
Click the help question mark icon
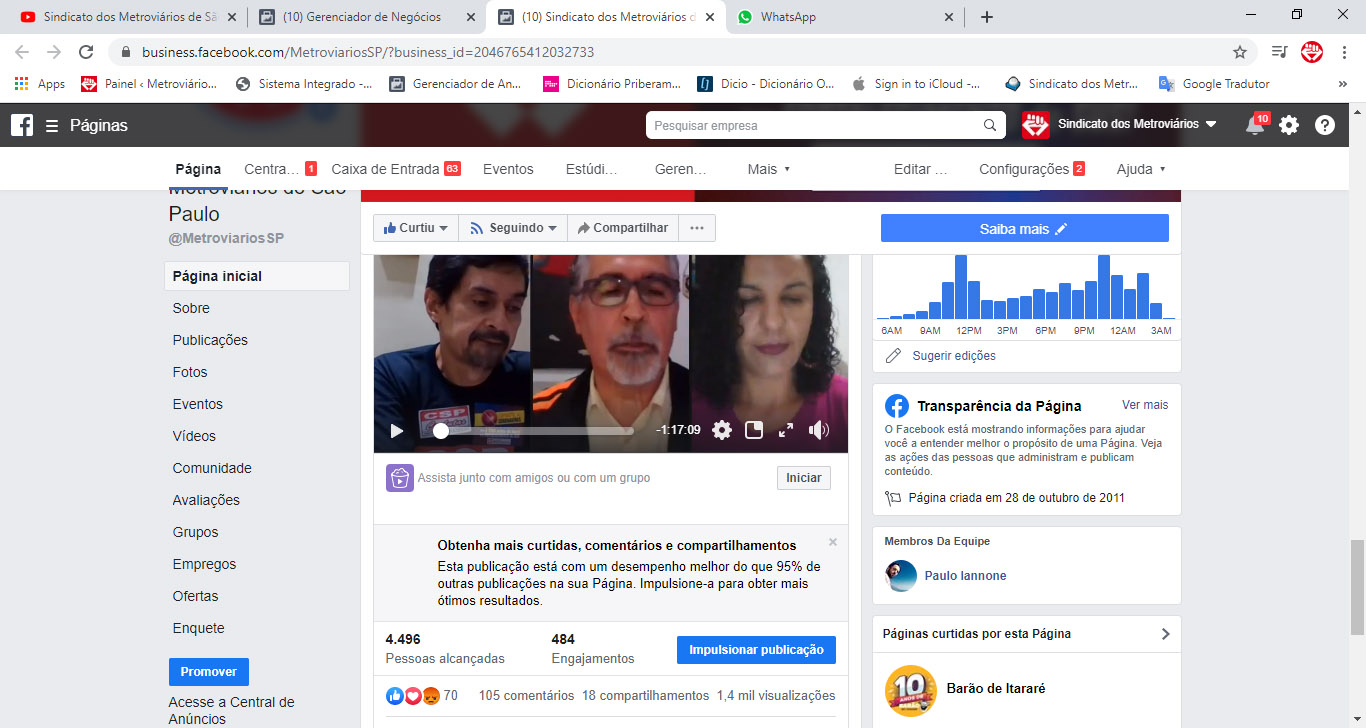[1325, 125]
